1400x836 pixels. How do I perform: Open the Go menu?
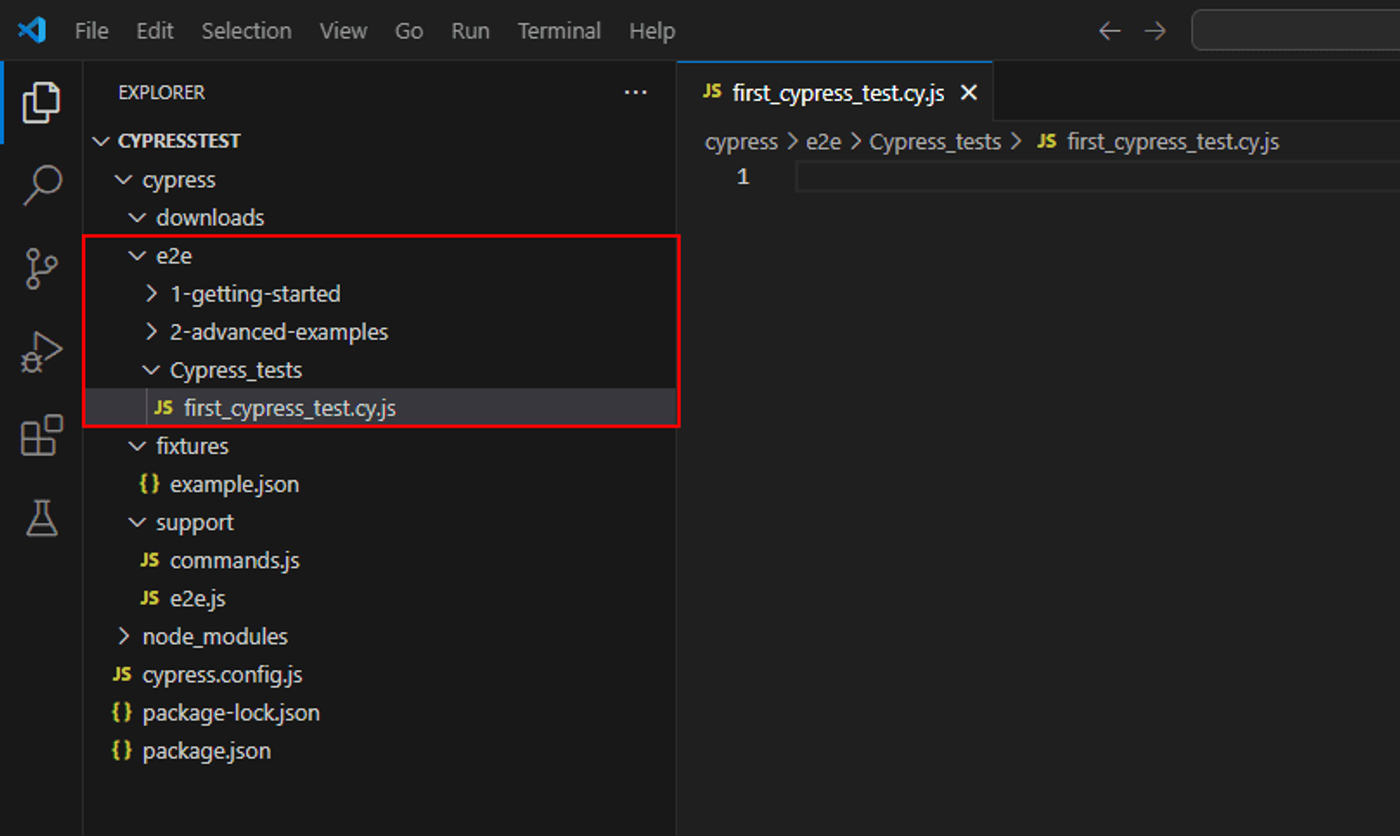pos(409,31)
